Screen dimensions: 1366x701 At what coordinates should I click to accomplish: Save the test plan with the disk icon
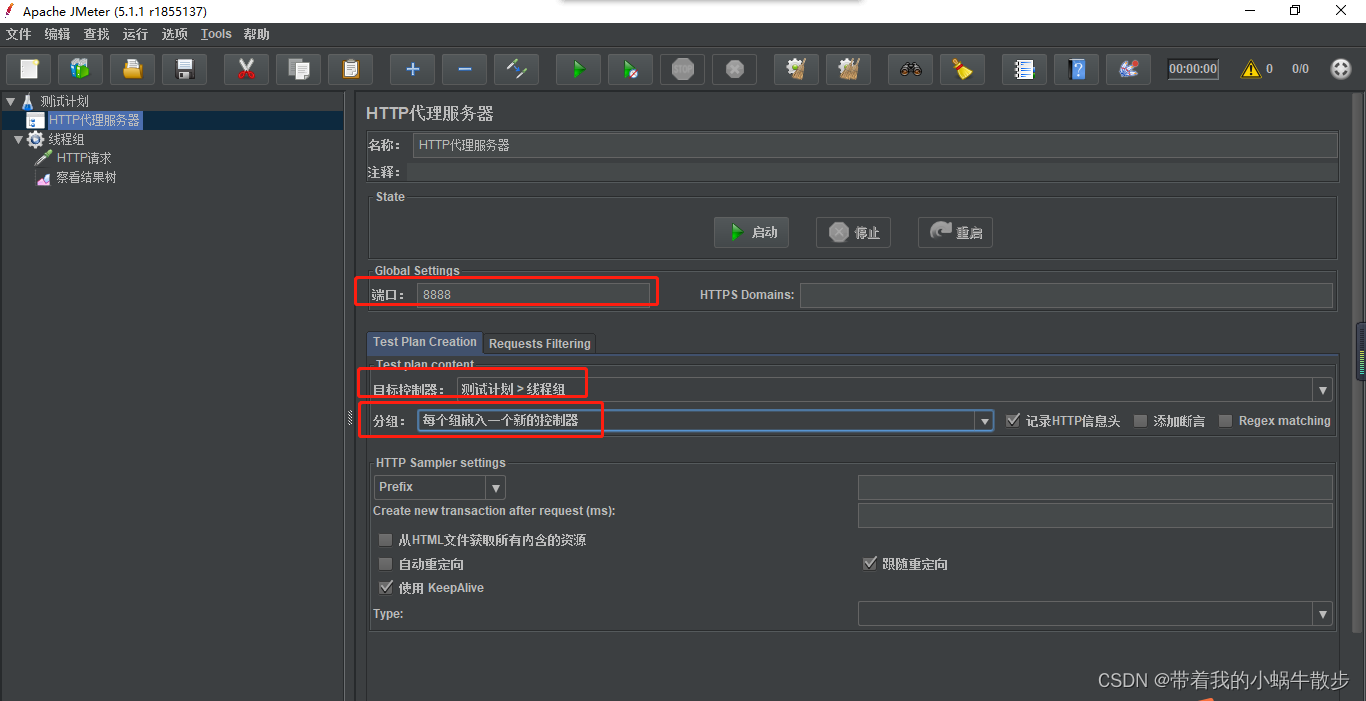(184, 69)
